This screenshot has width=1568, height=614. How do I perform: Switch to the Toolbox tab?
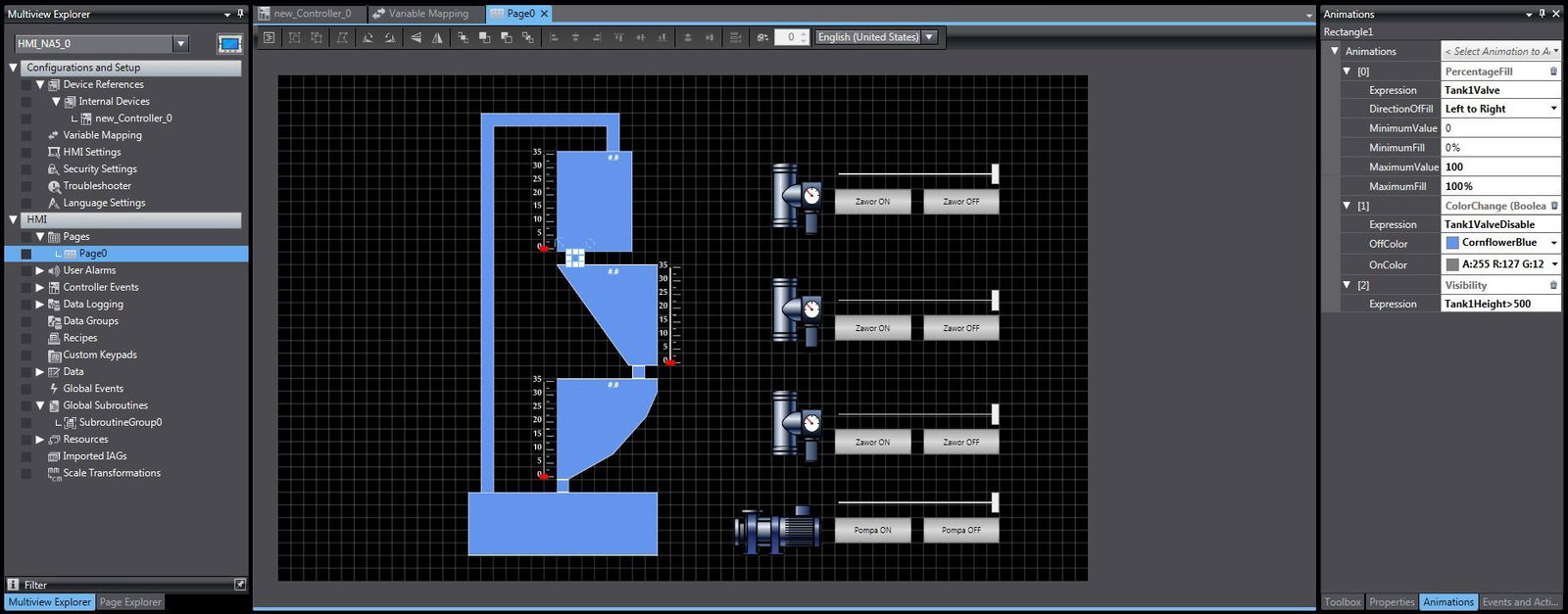point(1343,602)
